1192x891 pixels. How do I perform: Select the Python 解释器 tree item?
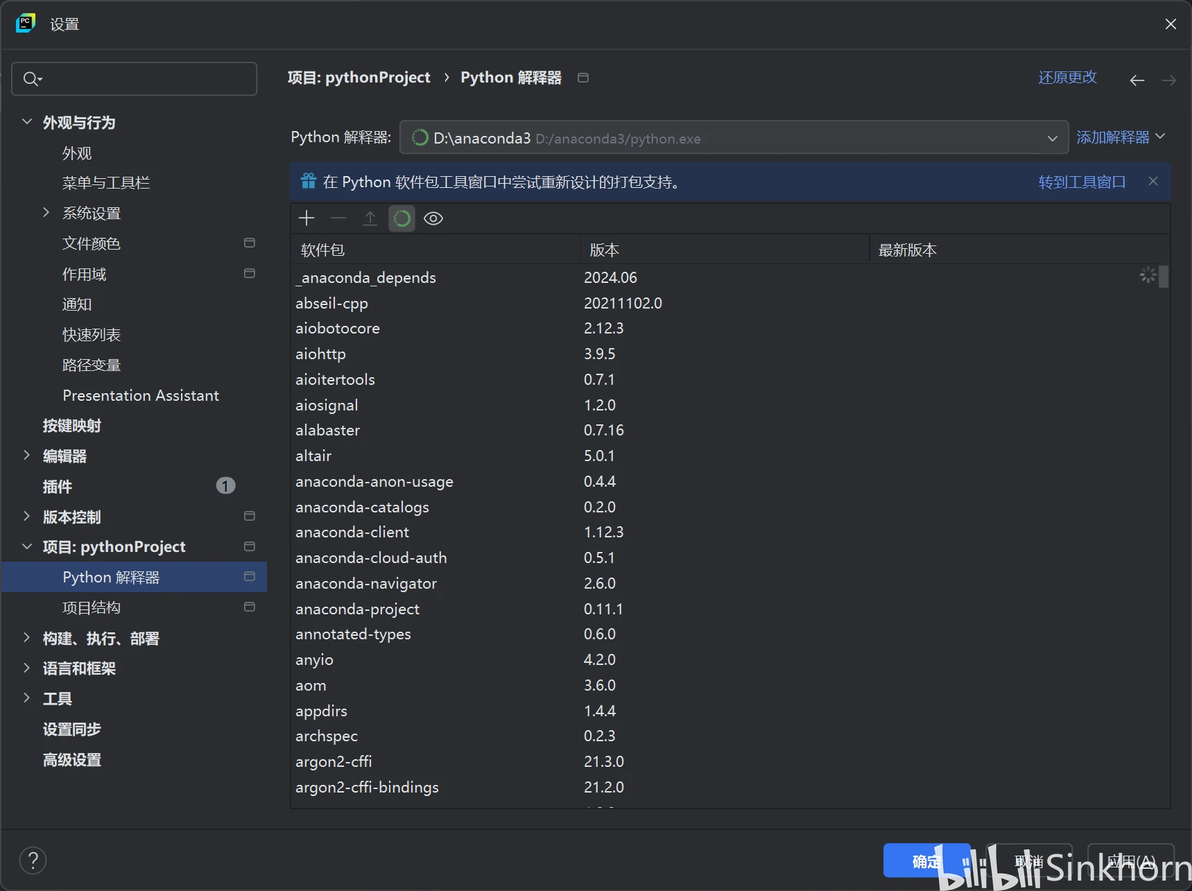[x=134, y=577]
